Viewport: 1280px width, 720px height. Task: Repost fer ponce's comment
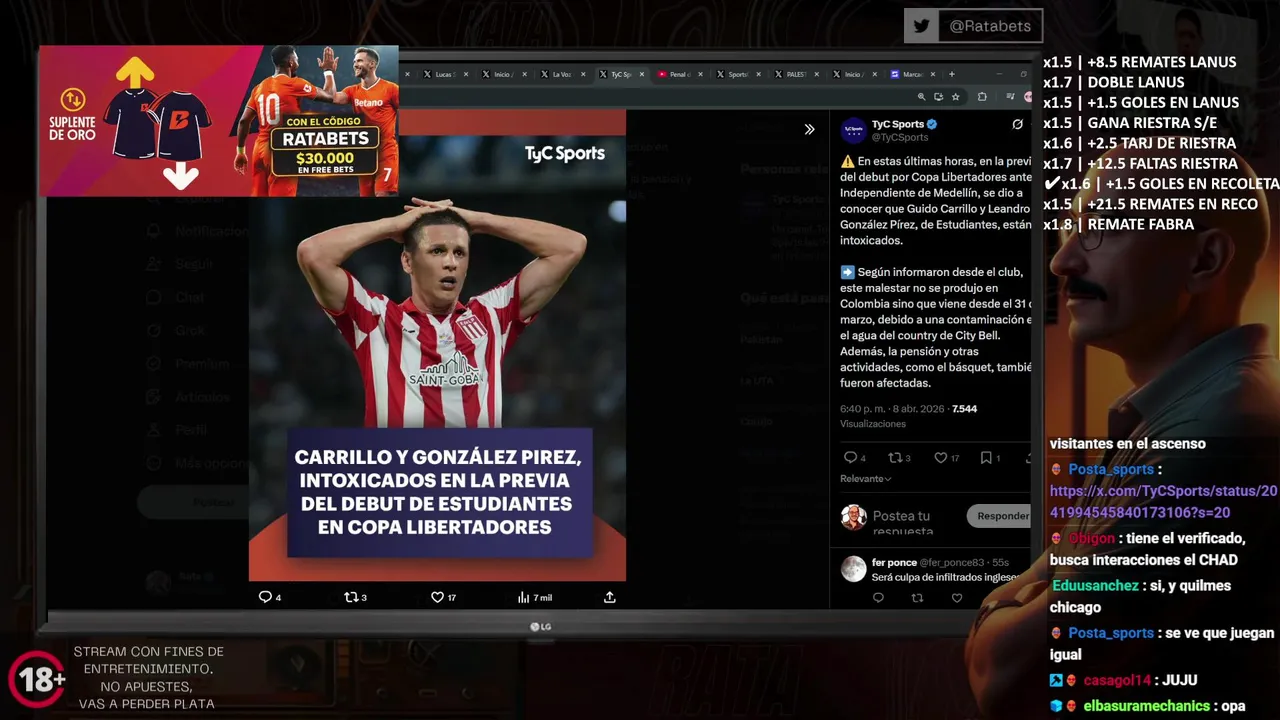917,598
